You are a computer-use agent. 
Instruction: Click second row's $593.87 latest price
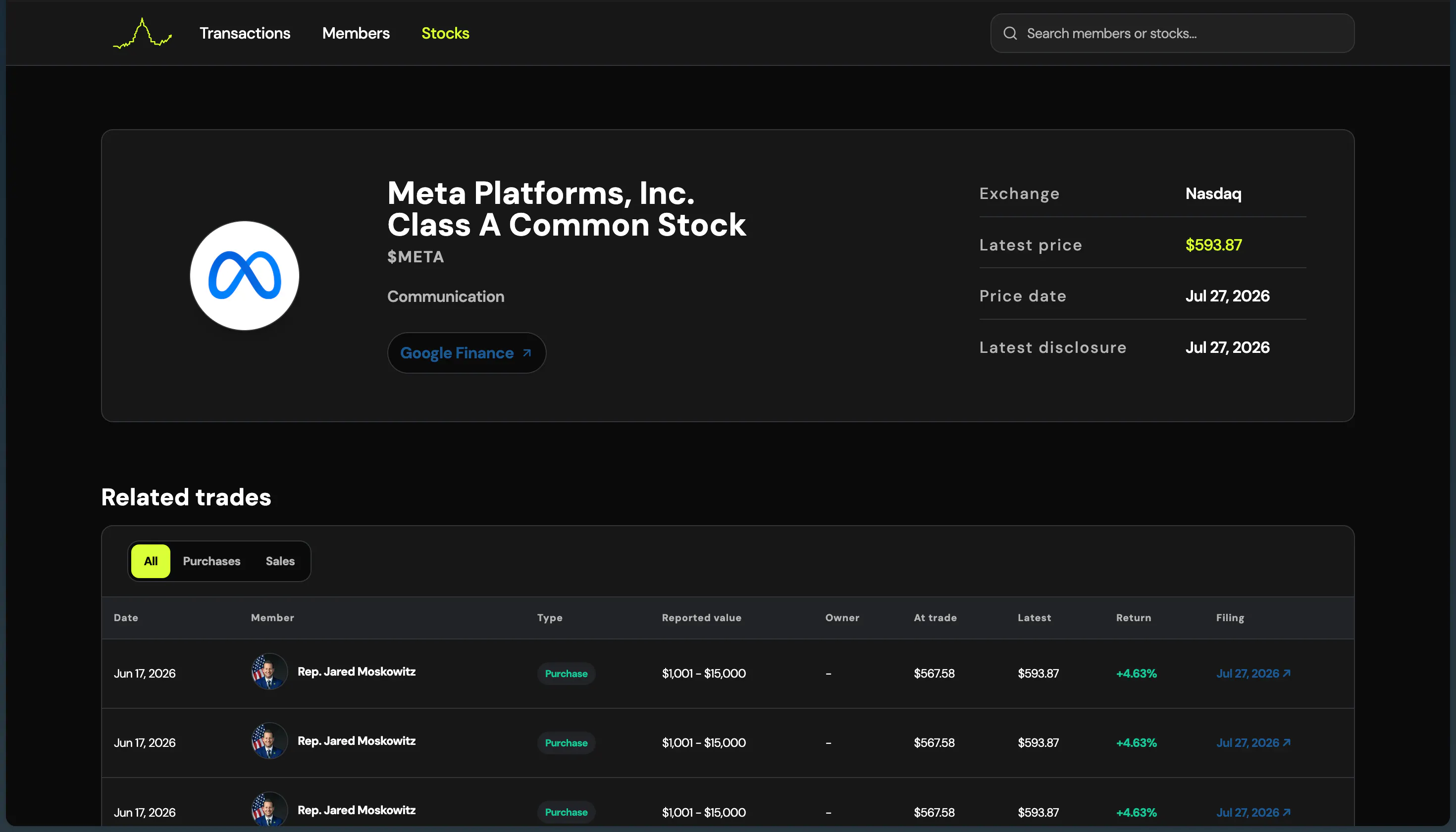[x=1038, y=743]
